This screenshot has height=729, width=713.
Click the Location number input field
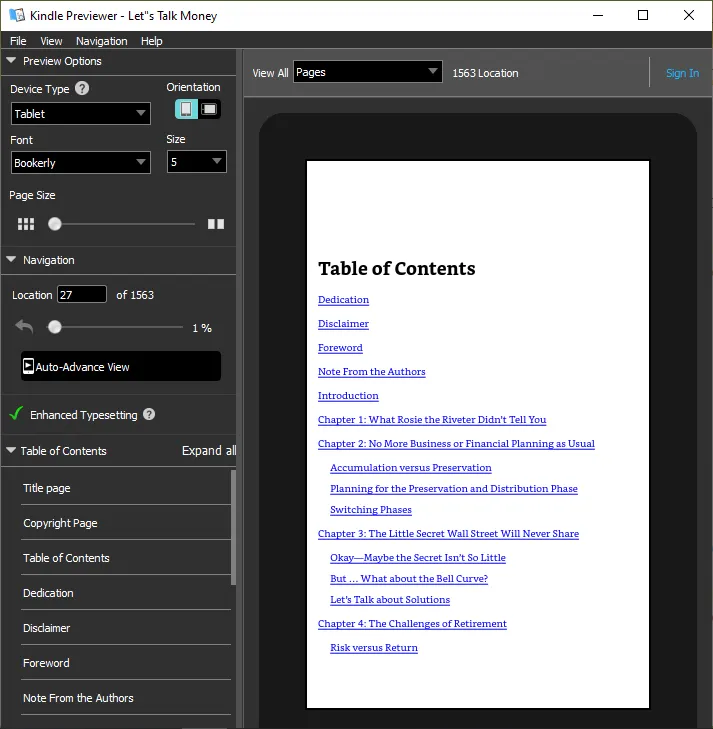(82, 294)
